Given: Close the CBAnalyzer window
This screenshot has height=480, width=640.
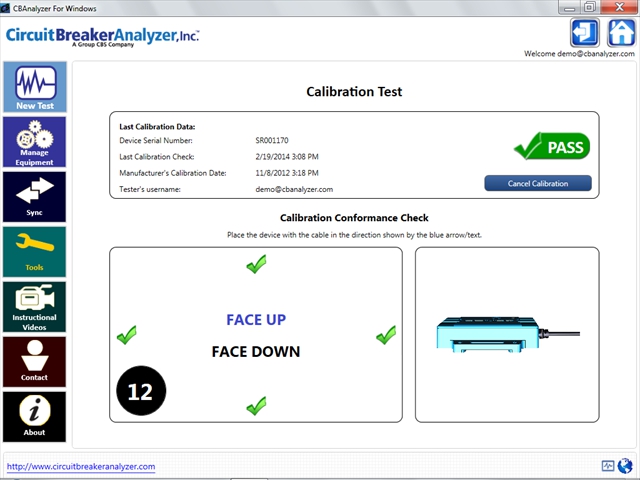Looking at the screenshot, I should pyautogui.click(x=620, y=7).
